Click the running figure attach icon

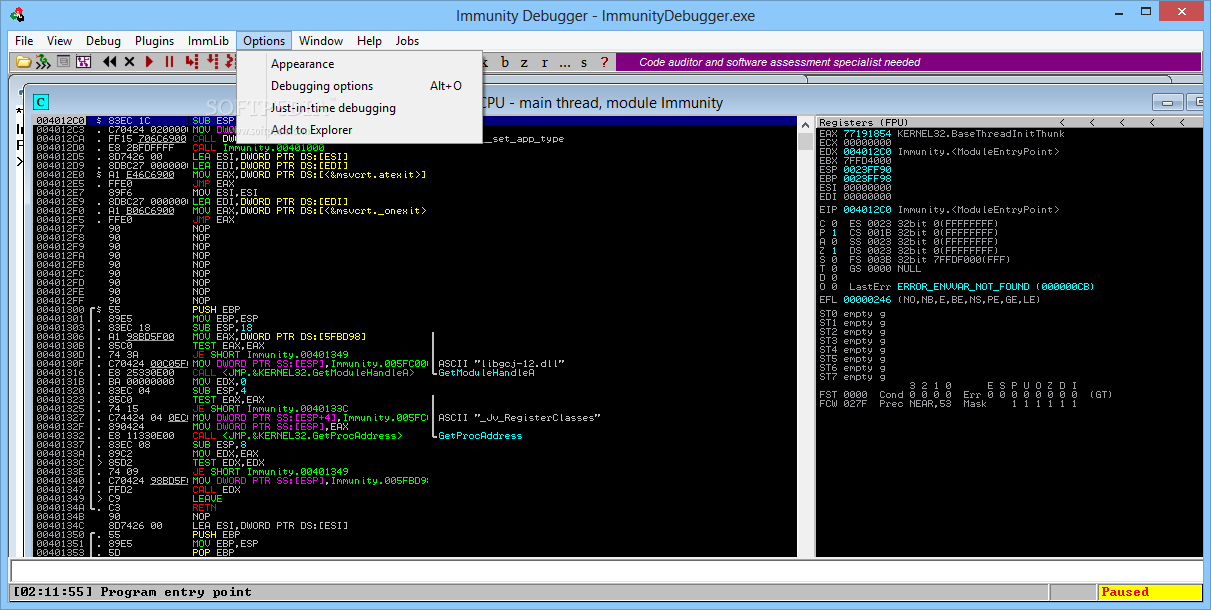click(x=42, y=62)
